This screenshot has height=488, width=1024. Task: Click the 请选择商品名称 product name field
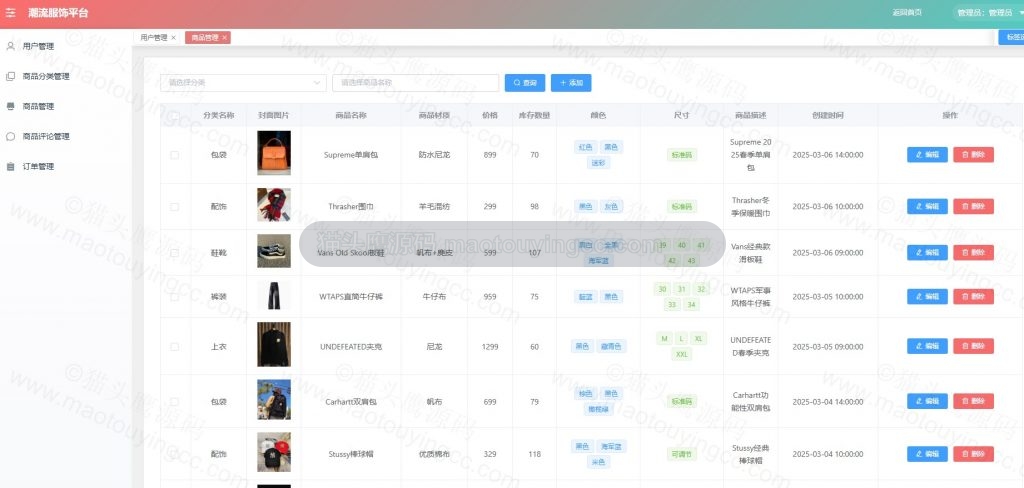click(x=415, y=83)
